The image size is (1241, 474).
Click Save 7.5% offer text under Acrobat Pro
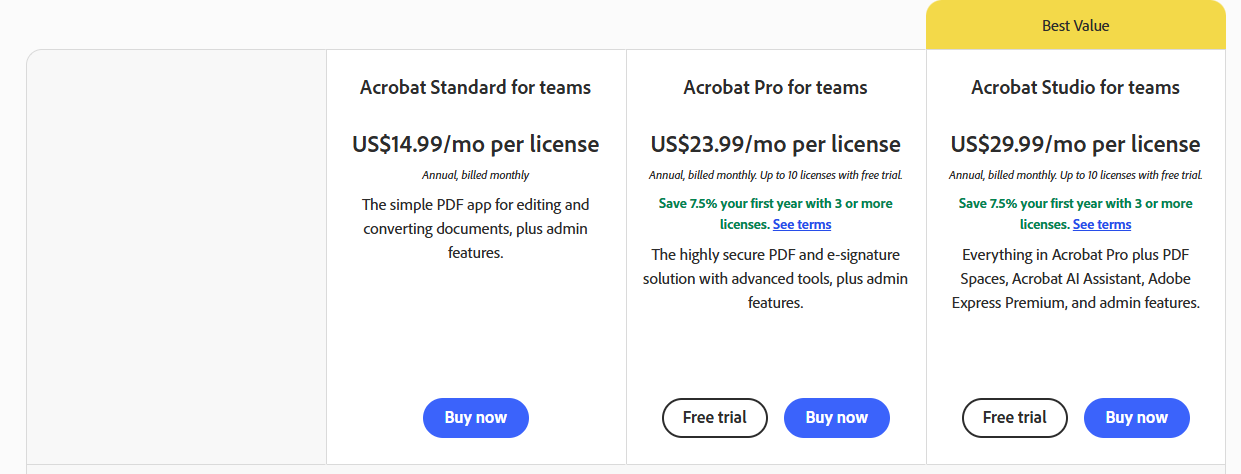click(x=776, y=214)
